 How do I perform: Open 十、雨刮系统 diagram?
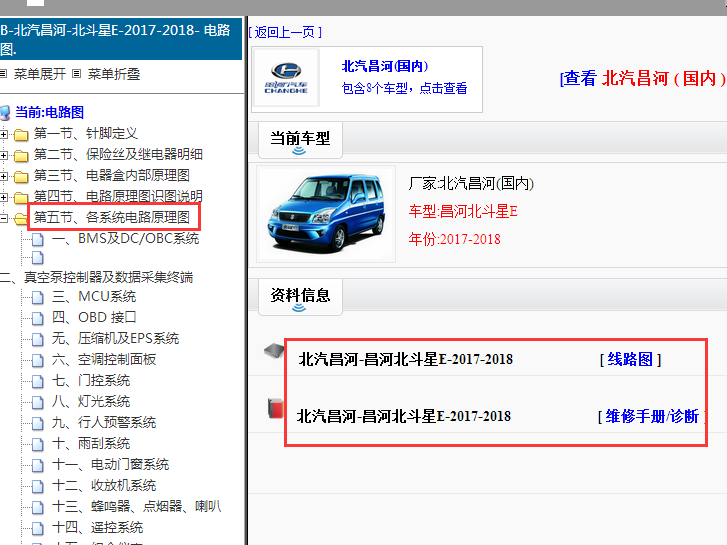pyautogui.click(x=91, y=443)
